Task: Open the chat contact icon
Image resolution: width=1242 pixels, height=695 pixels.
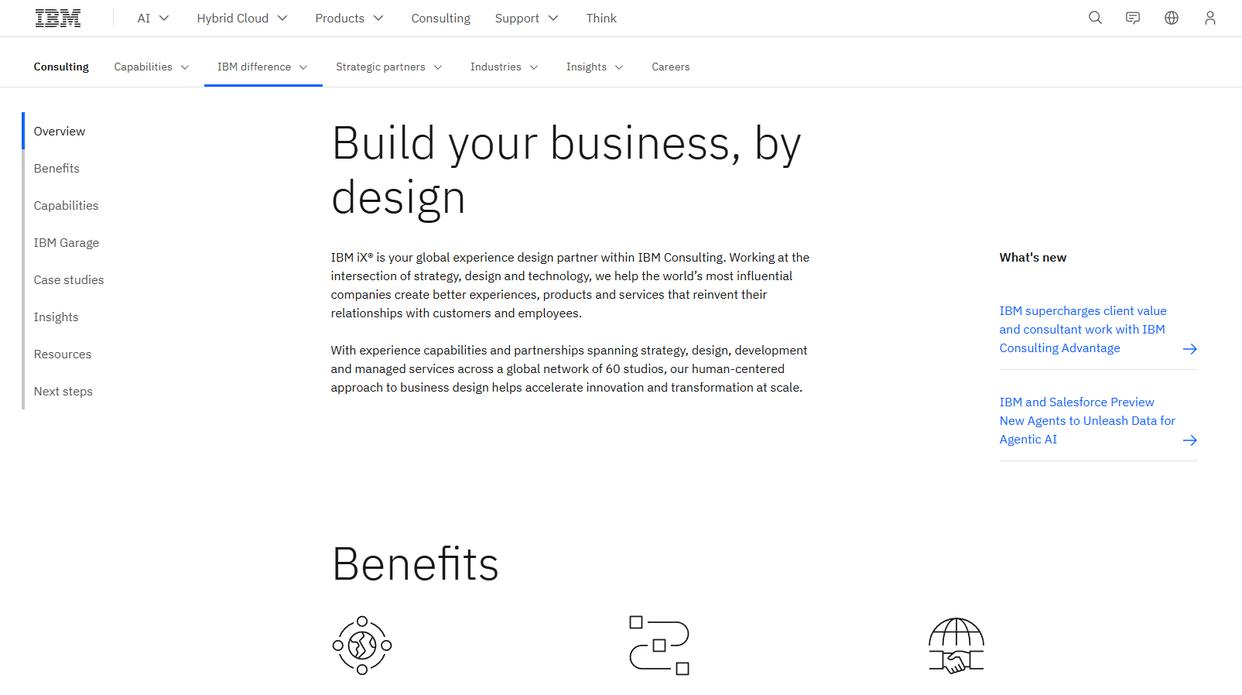Action: click(1133, 18)
